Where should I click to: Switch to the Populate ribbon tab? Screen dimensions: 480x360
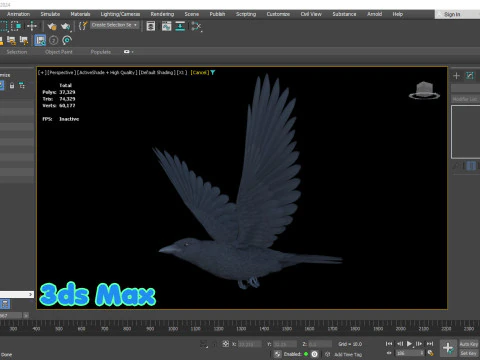101,52
